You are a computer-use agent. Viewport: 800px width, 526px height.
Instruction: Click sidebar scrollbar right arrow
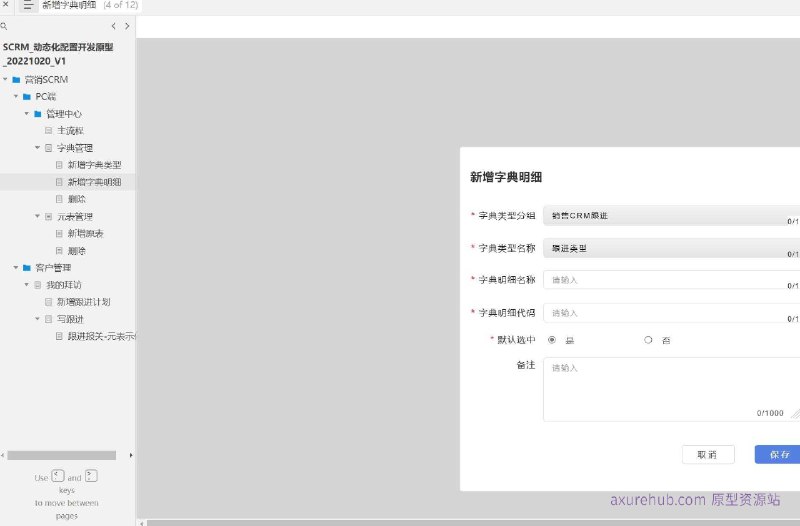(131, 455)
